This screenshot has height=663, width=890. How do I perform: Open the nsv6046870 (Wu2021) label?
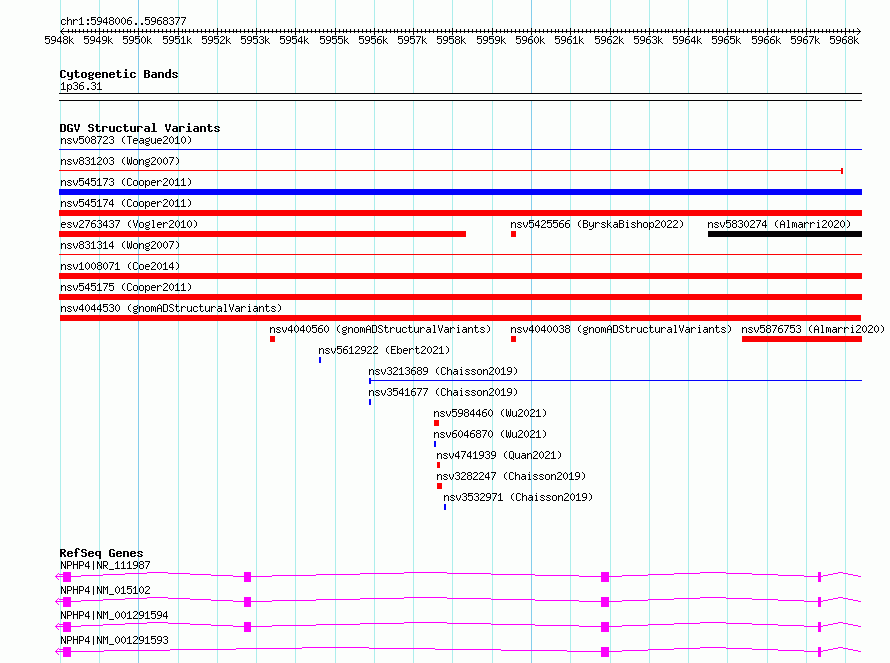490,434
